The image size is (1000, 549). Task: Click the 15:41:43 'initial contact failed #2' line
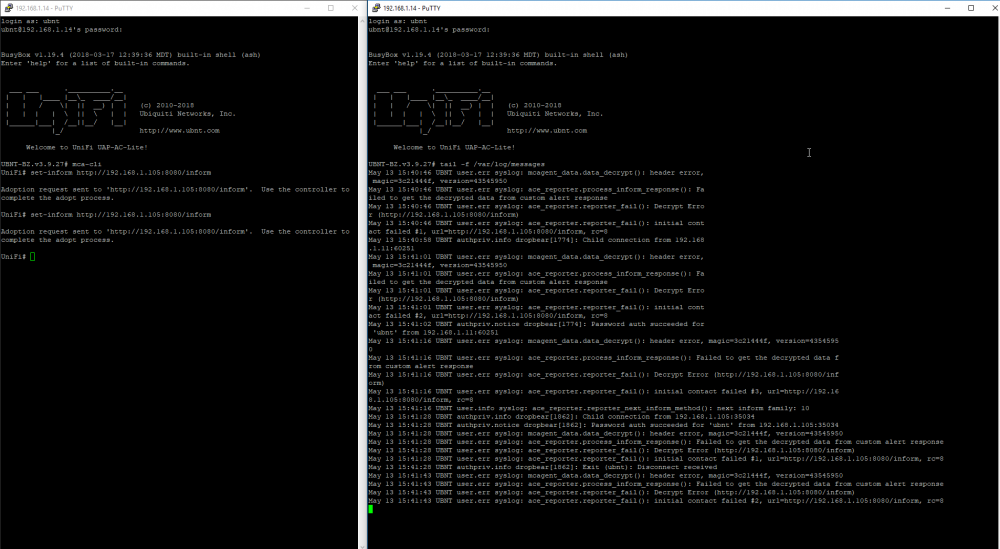tap(656, 501)
